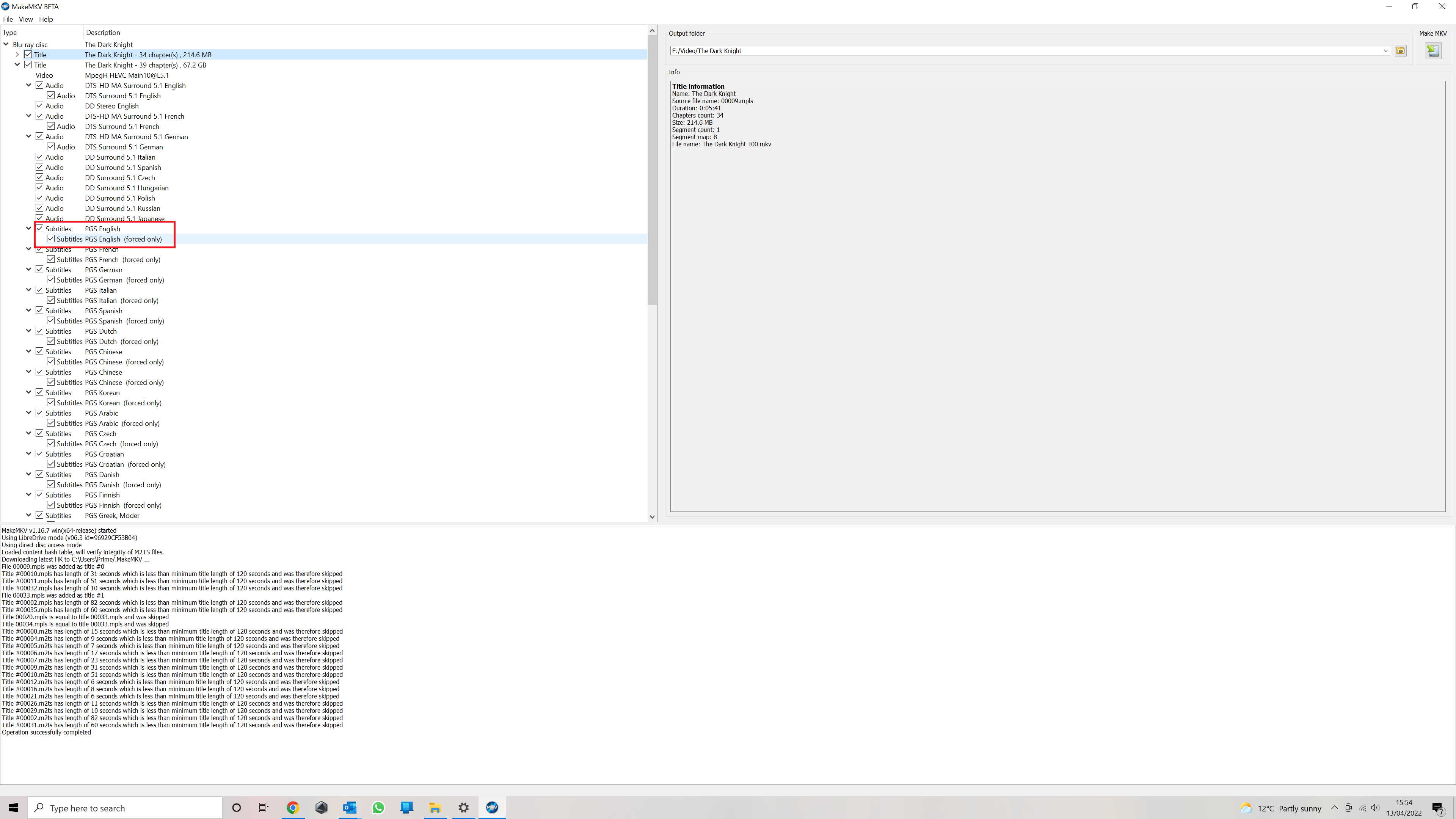
Task: Show hidden system tray icons
Action: tap(1335, 808)
